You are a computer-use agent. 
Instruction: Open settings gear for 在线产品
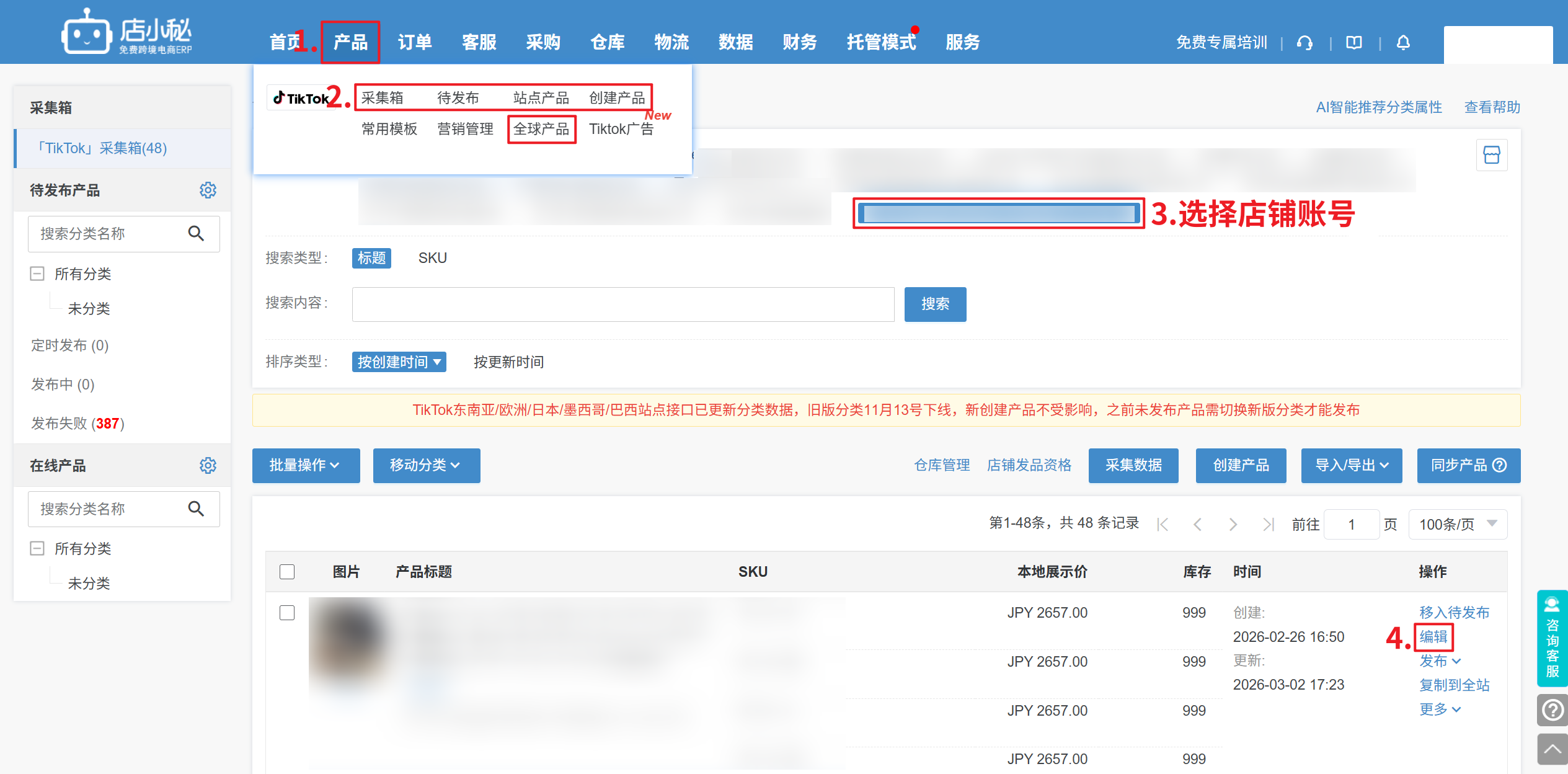[x=208, y=465]
